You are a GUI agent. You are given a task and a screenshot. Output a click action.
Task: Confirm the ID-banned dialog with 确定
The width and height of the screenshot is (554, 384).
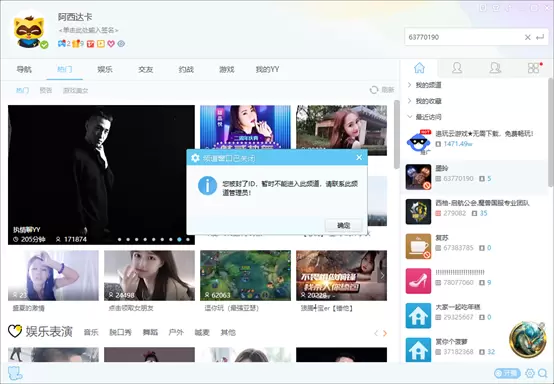(343, 225)
